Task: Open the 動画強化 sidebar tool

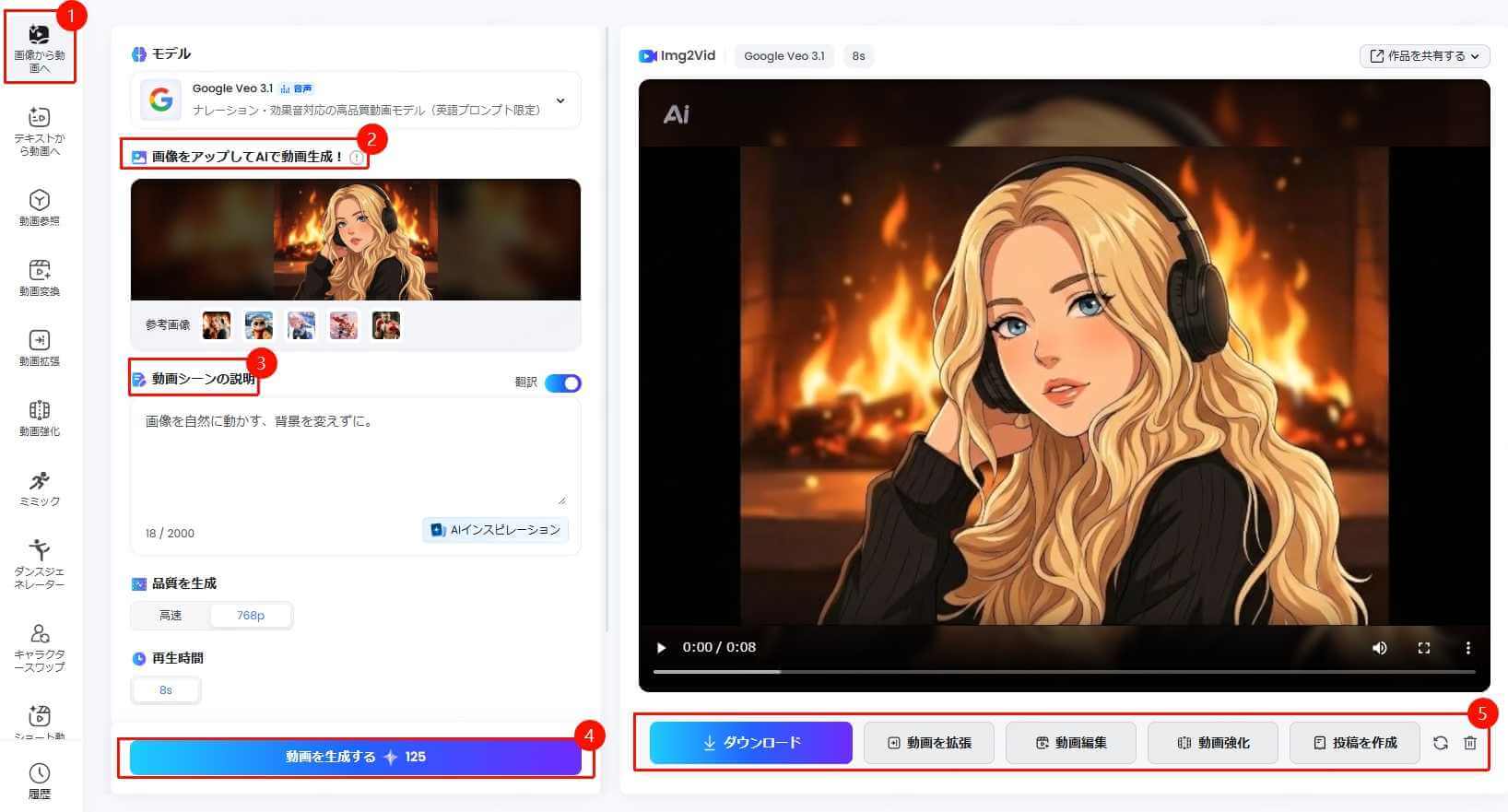Action: (x=39, y=418)
